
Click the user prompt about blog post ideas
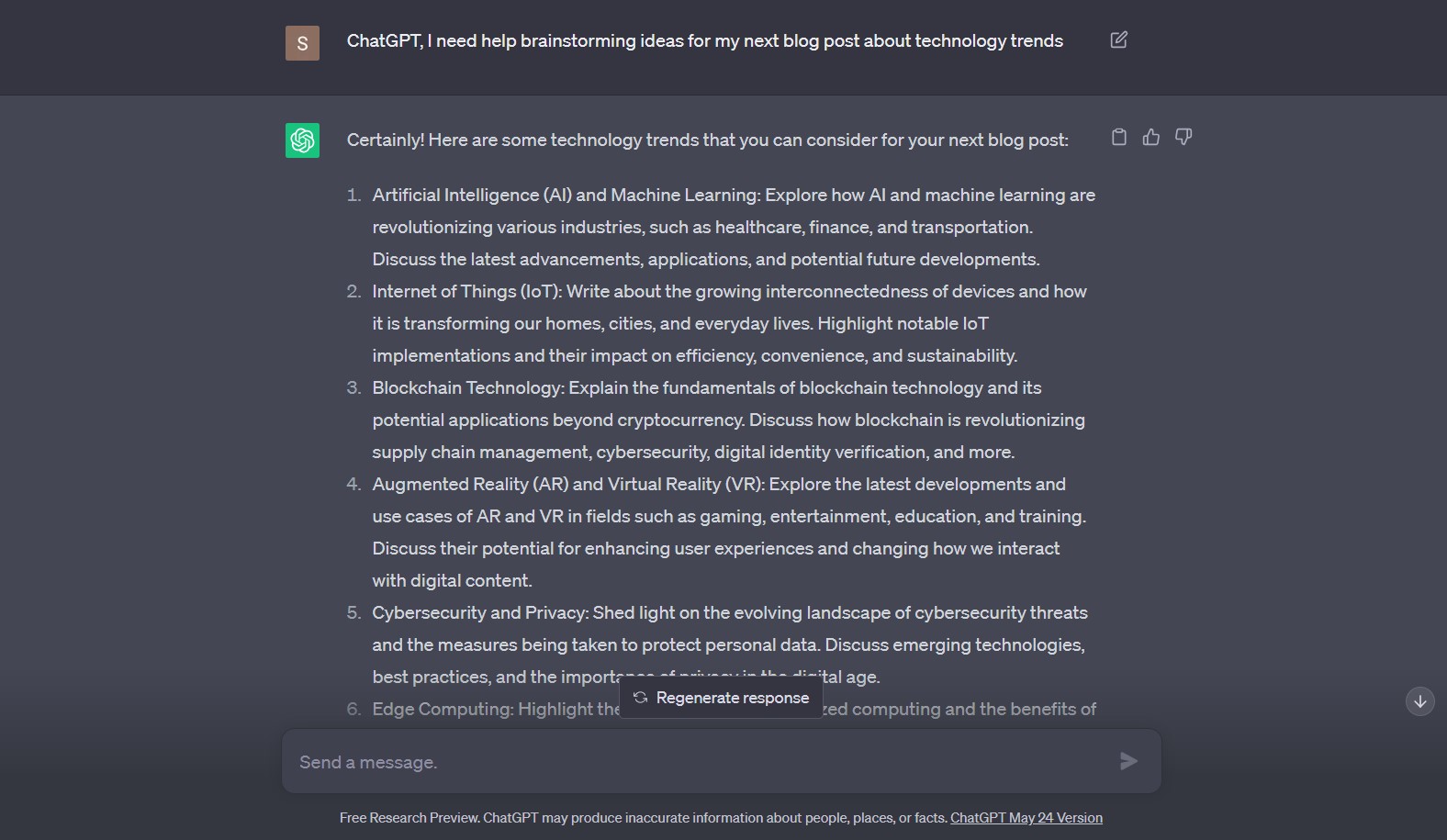click(x=704, y=41)
